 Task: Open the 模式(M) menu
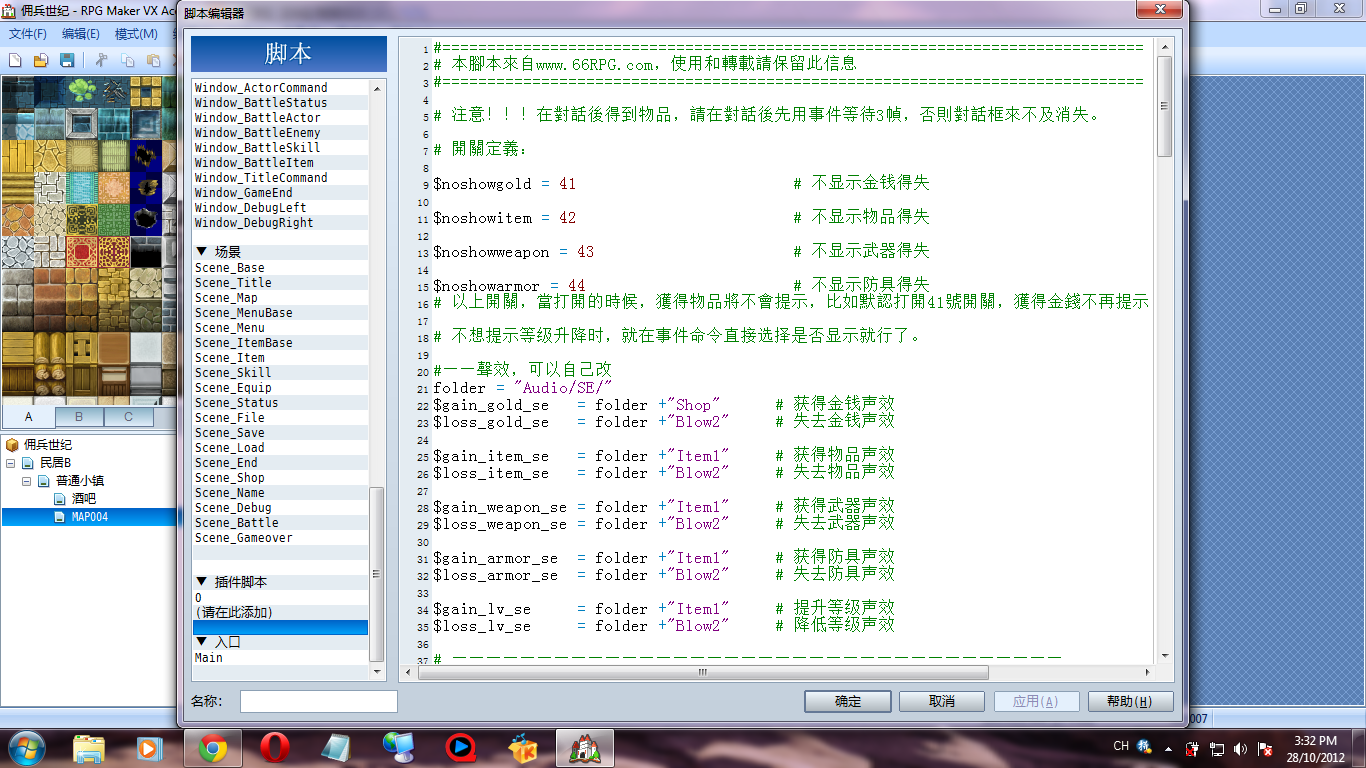tap(136, 34)
